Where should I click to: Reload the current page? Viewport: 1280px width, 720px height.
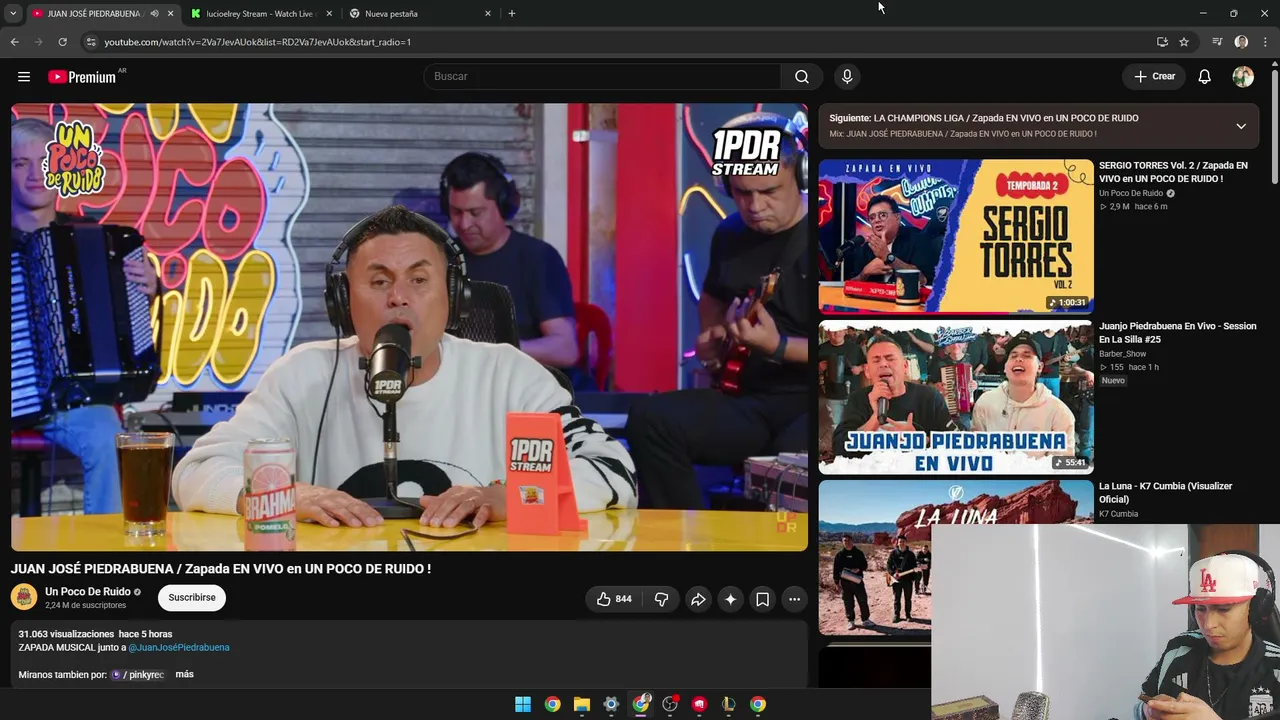[62, 42]
